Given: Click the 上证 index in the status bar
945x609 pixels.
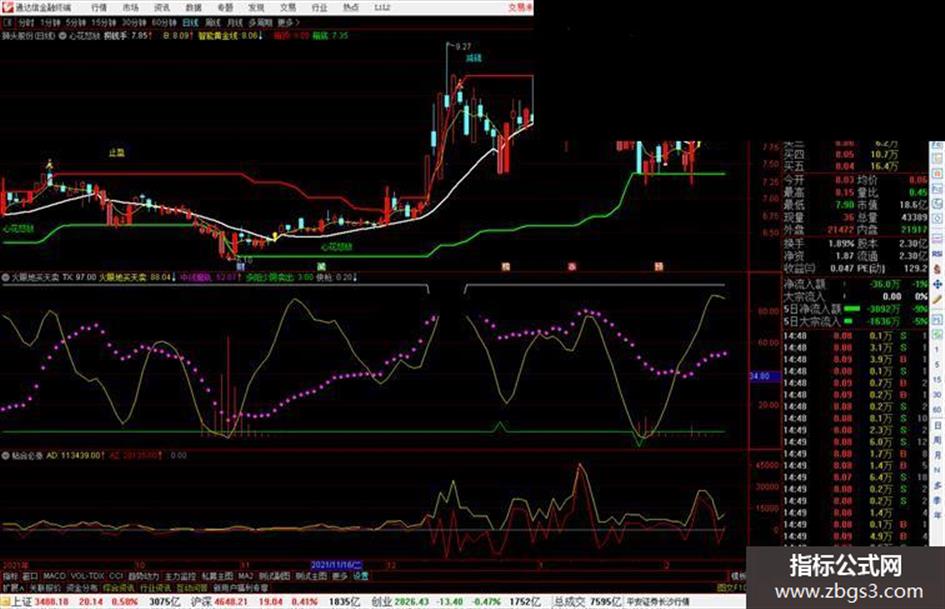Looking at the screenshot, I should [x=22, y=602].
